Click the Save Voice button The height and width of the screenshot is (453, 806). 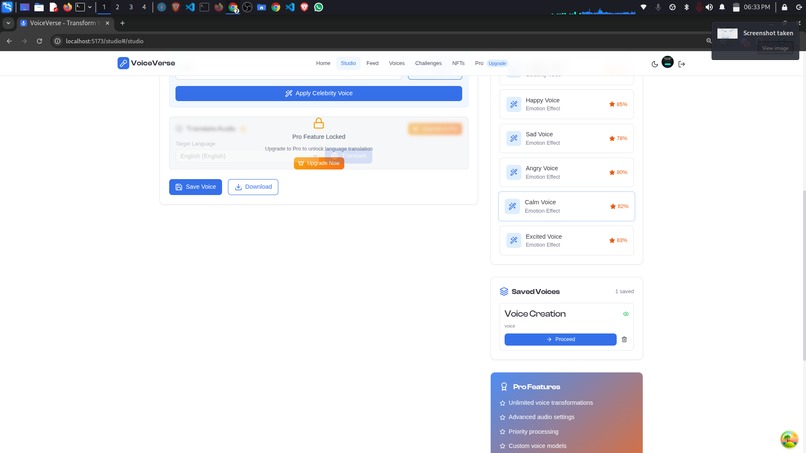pyautogui.click(x=195, y=187)
